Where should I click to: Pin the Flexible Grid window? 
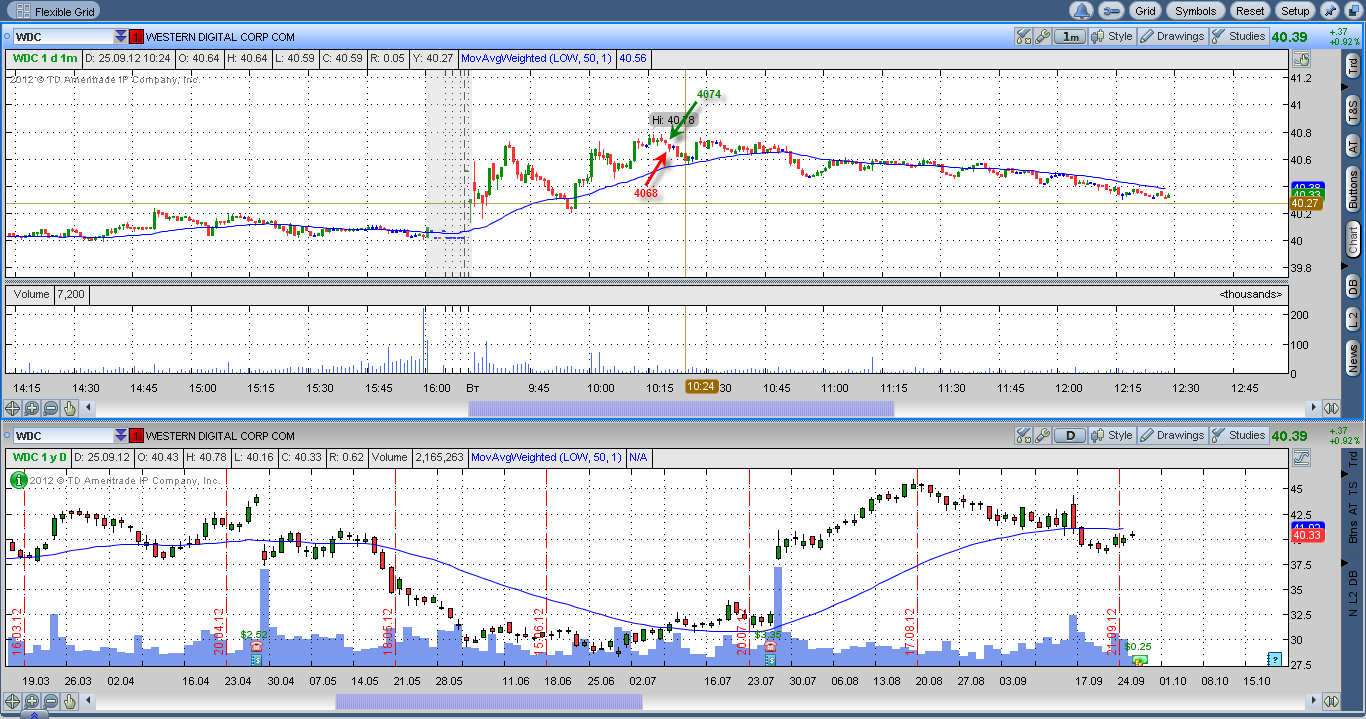coord(1330,11)
